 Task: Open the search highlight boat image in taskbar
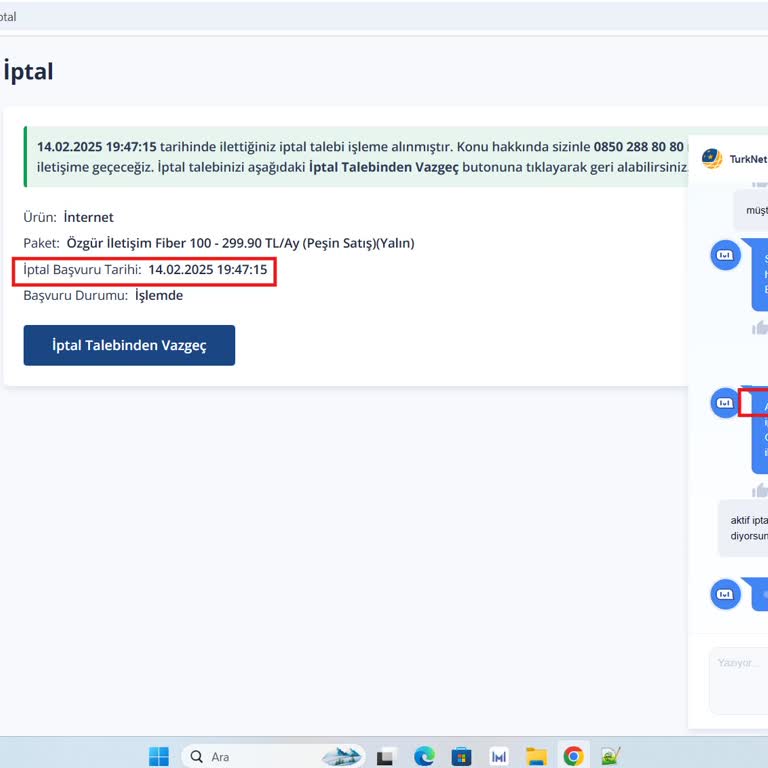342,756
